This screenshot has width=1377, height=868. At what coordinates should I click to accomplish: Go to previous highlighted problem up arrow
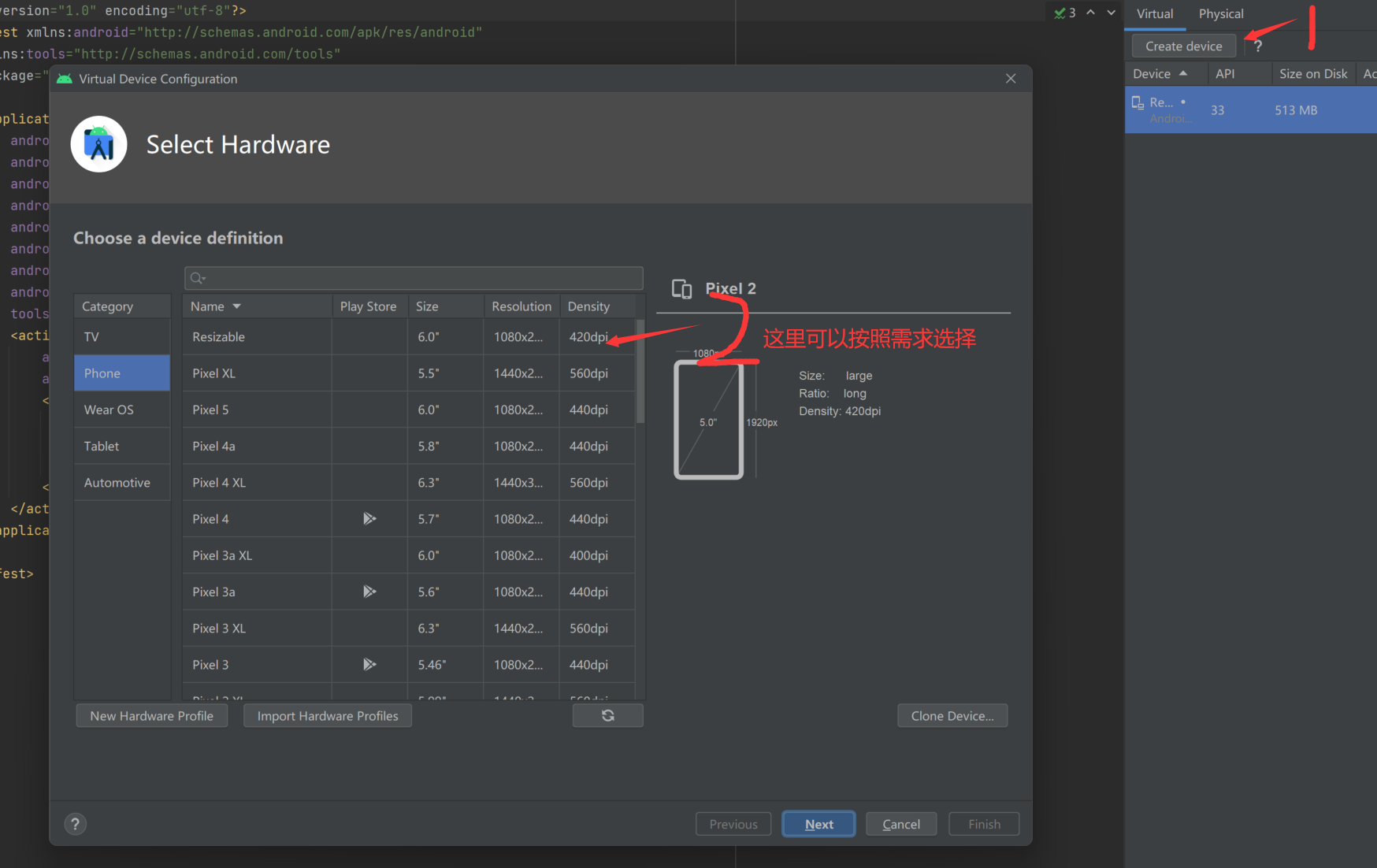[1091, 13]
